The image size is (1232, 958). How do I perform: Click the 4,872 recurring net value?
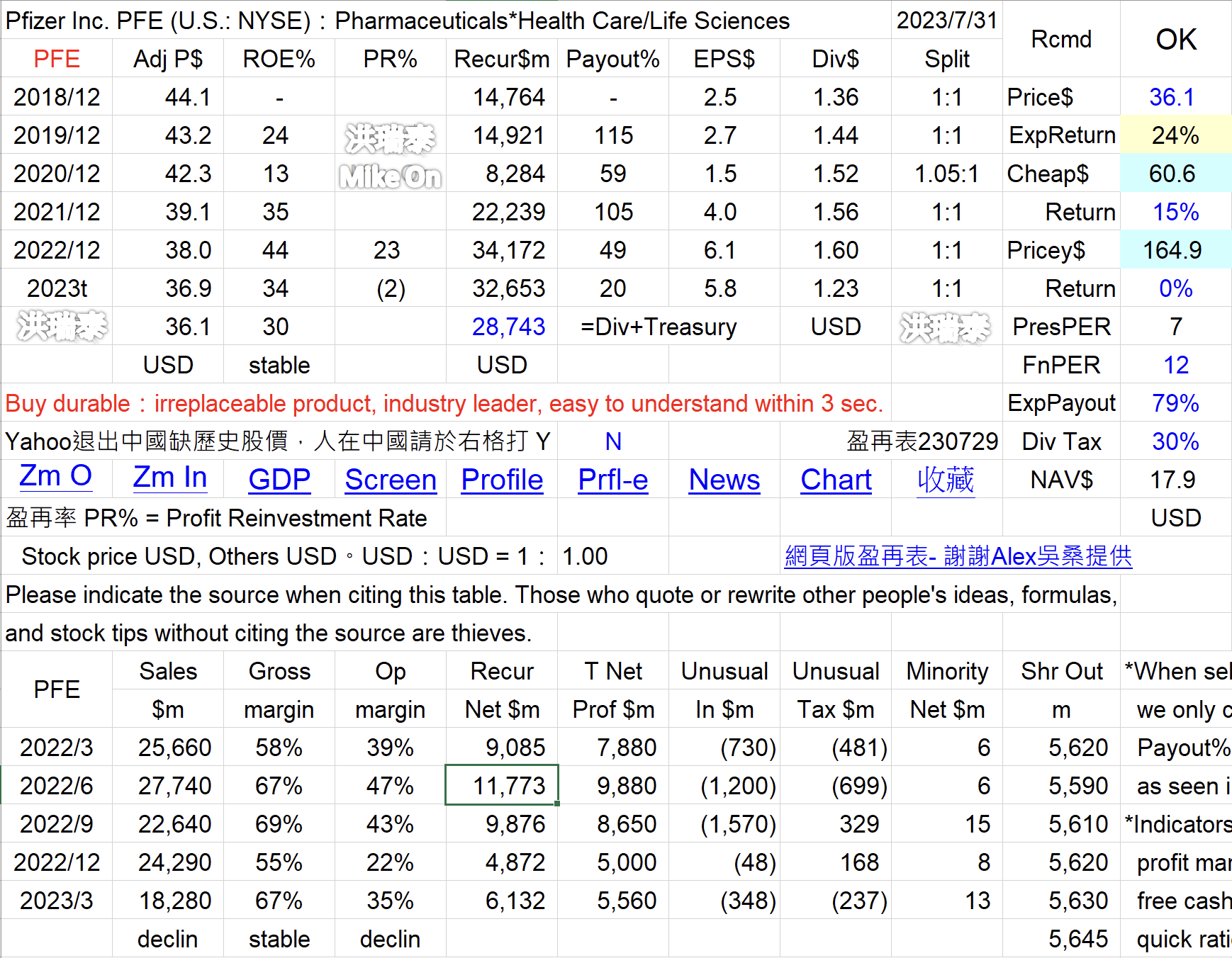point(502,862)
